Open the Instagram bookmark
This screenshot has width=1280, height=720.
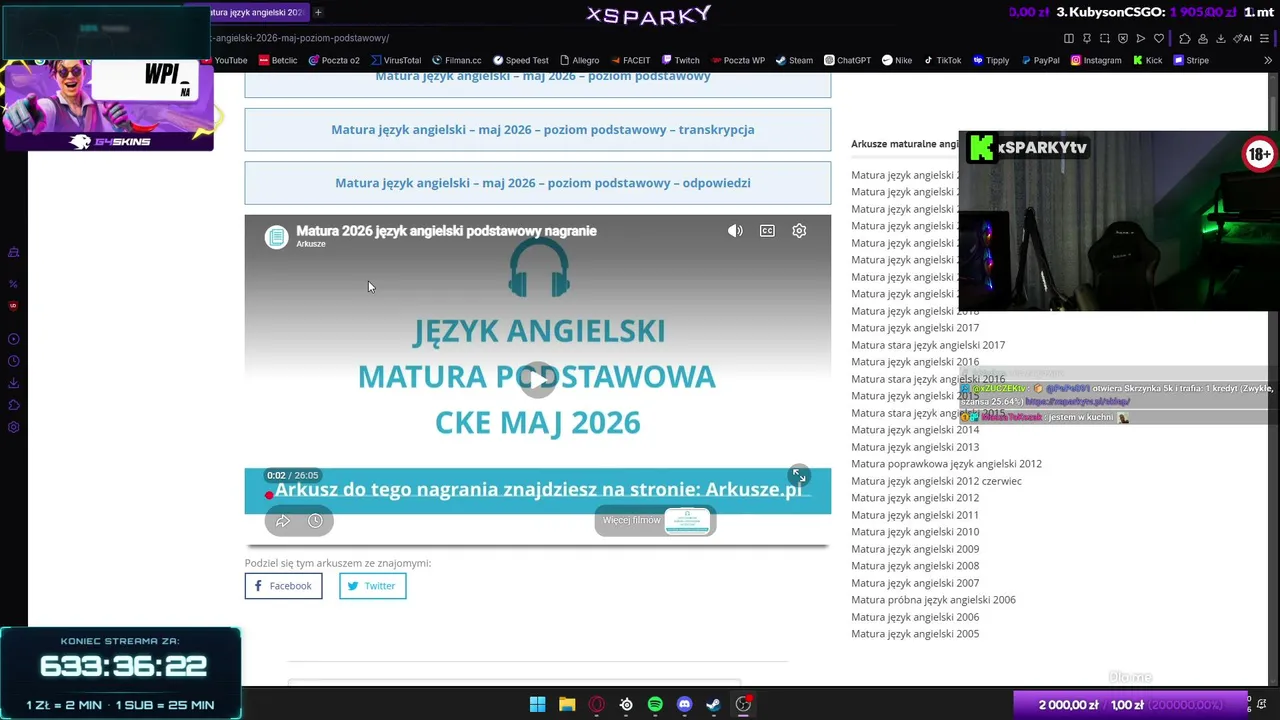coord(1096,60)
